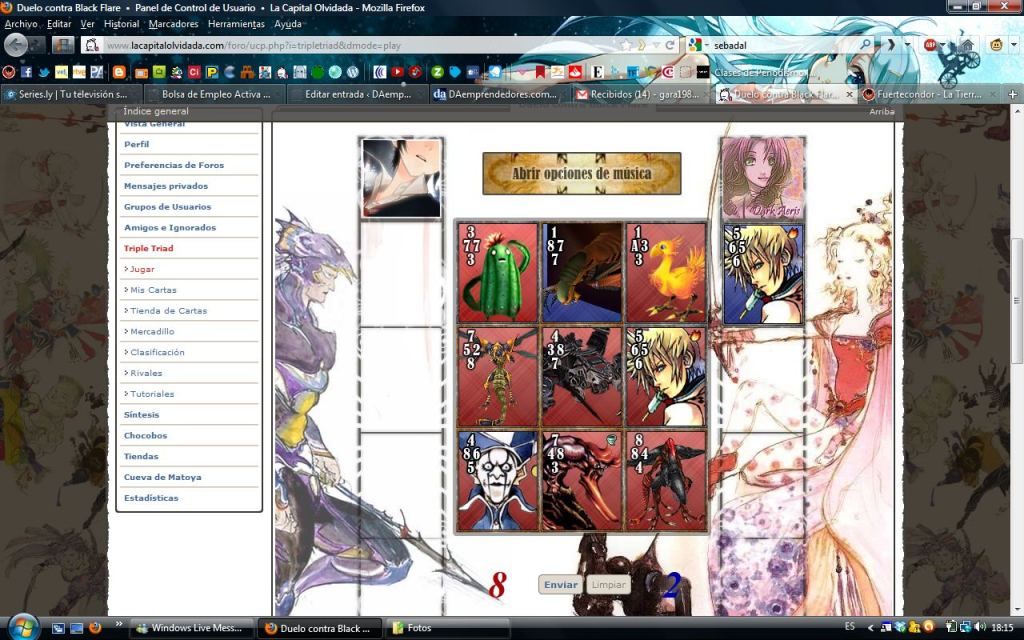Open the Twitter bookmark icon
Screen dimensions: 1024x640
pyautogui.click(x=44, y=72)
